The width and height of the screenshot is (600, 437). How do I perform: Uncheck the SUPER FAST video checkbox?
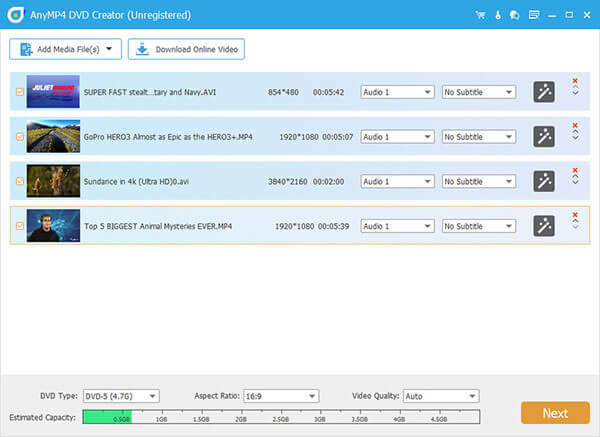pyautogui.click(x=20, y=92)
